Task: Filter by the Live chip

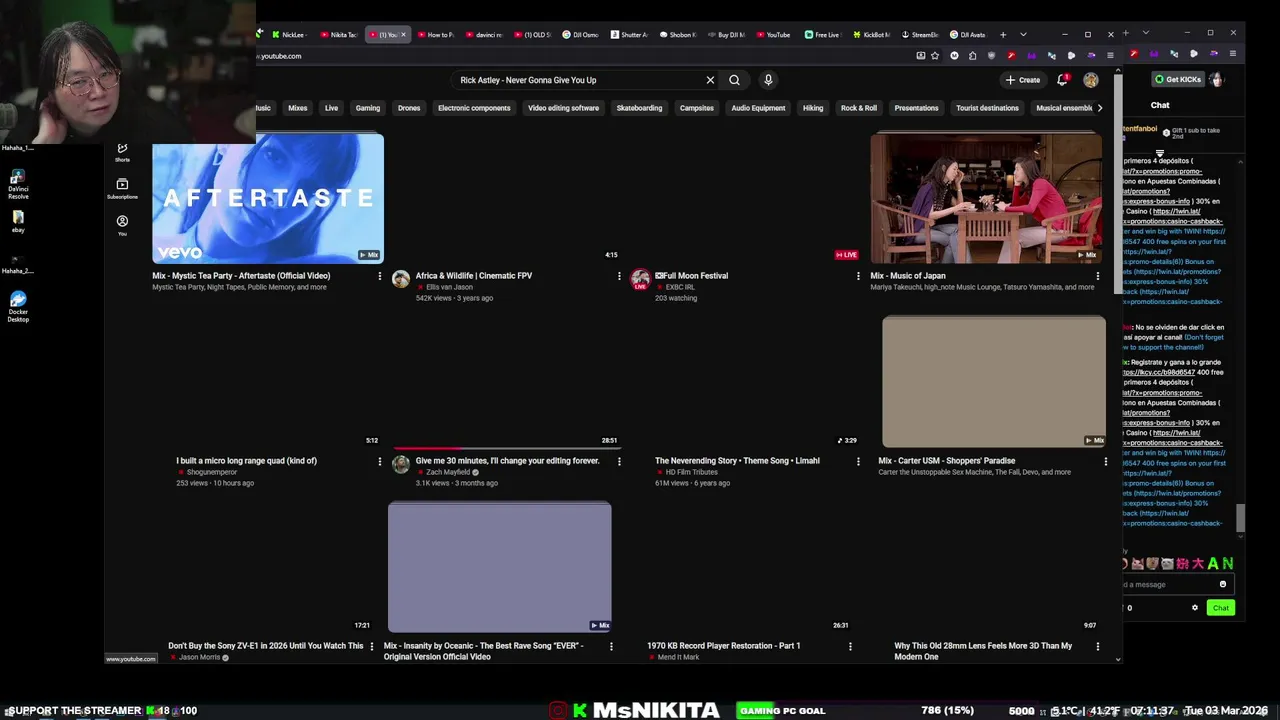Action: coord(331,108)
